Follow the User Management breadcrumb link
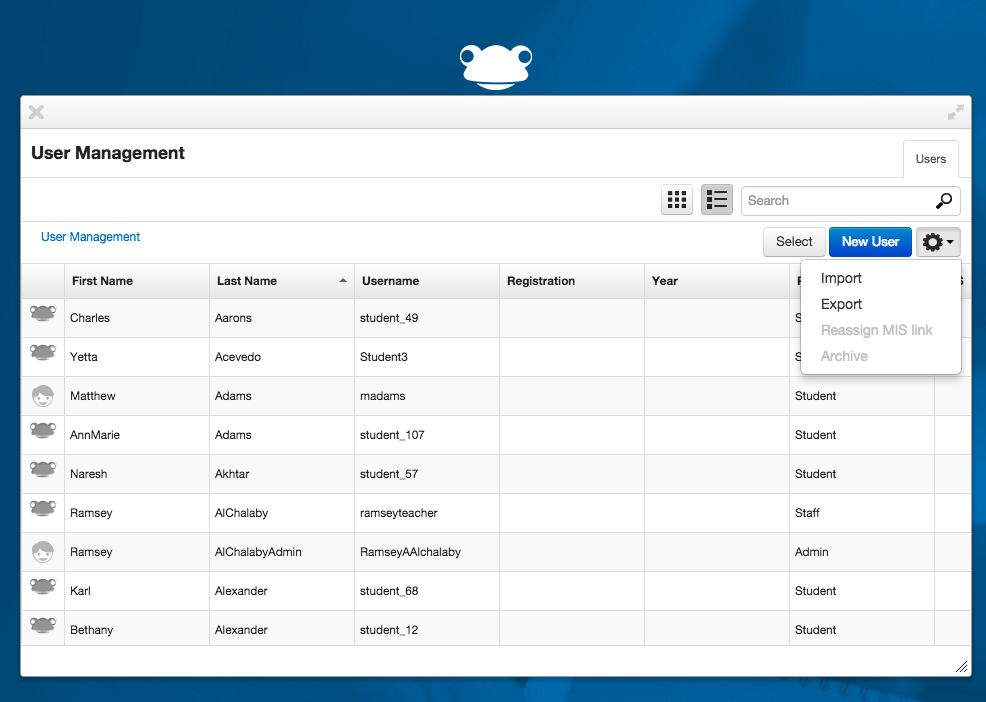Viewport: 986px width, 702px height. (x=91, y=237)
